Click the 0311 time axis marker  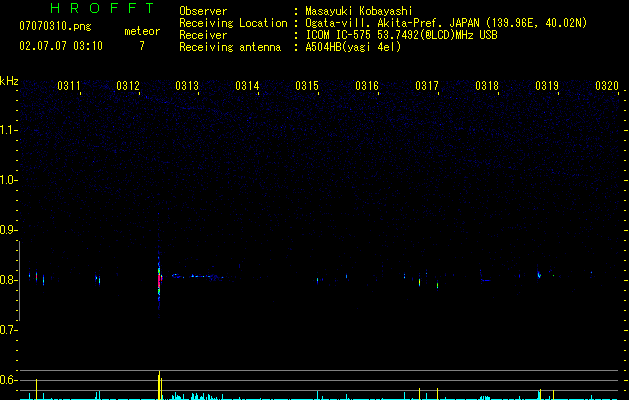(69, 85)
